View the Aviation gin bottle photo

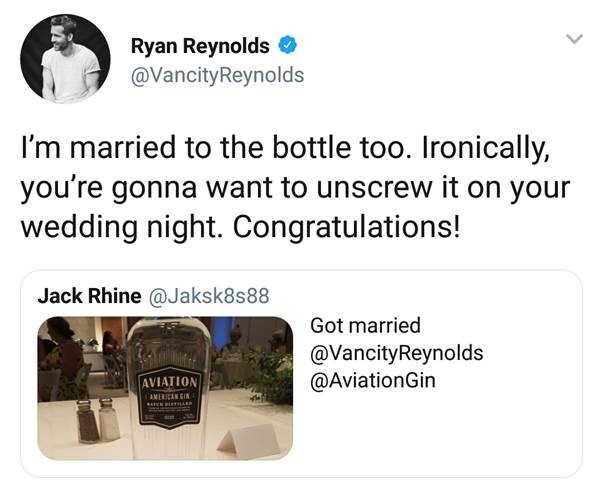[x=165, y=388]
